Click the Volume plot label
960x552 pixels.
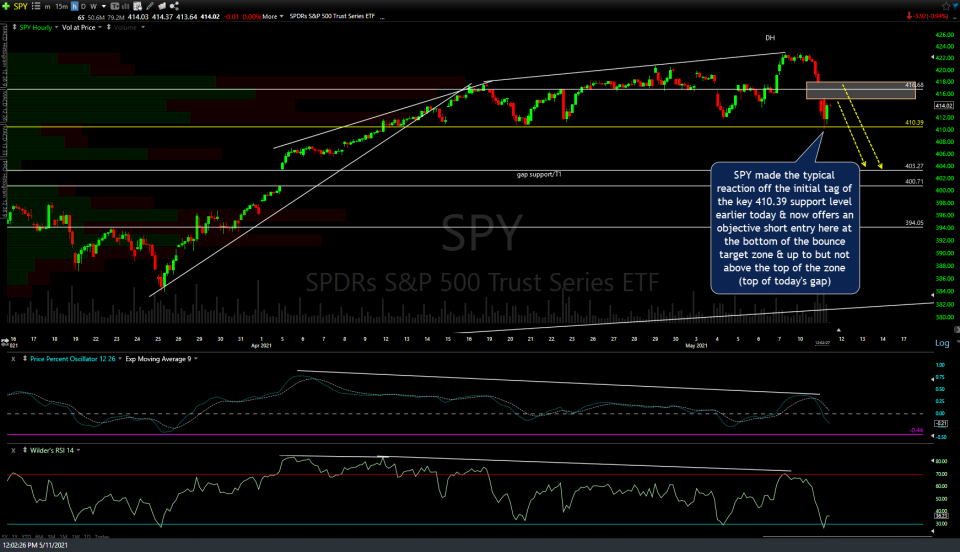[125, 28]
